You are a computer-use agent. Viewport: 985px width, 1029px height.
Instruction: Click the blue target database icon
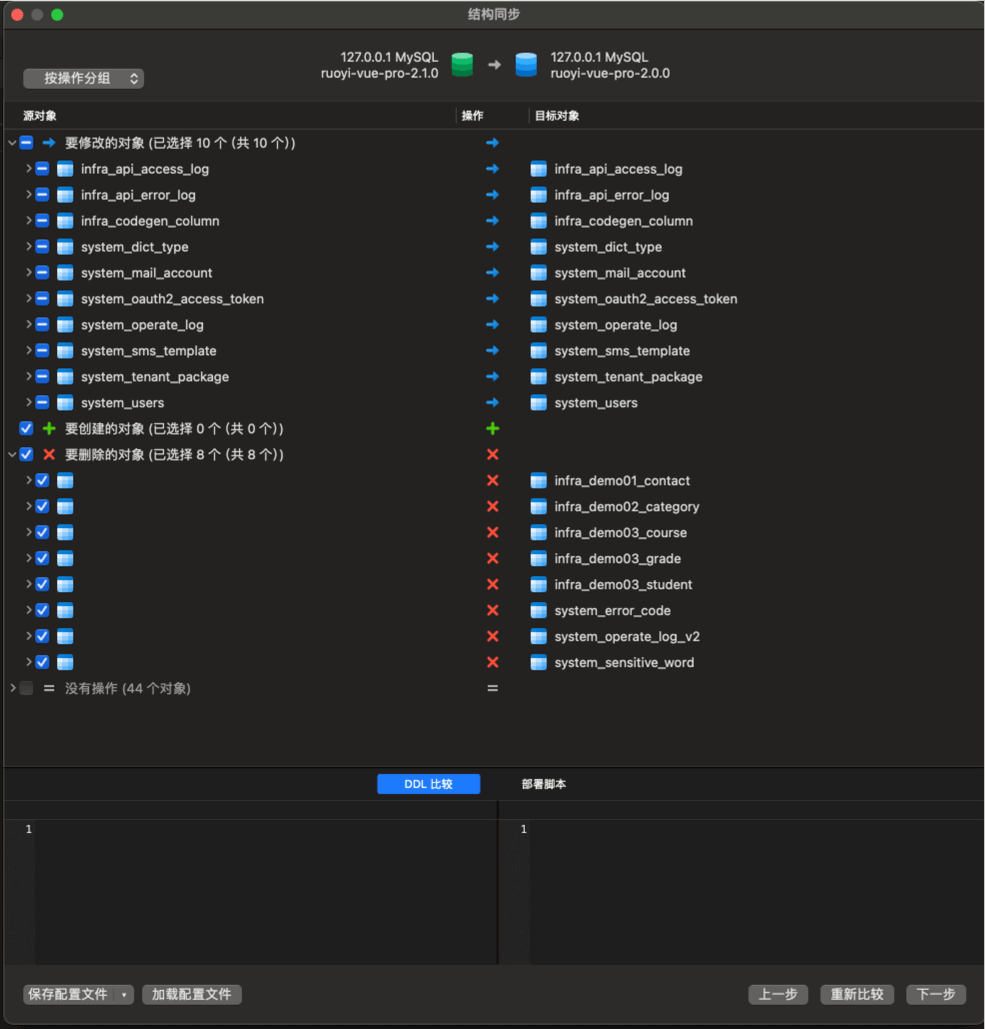point(526,65)
